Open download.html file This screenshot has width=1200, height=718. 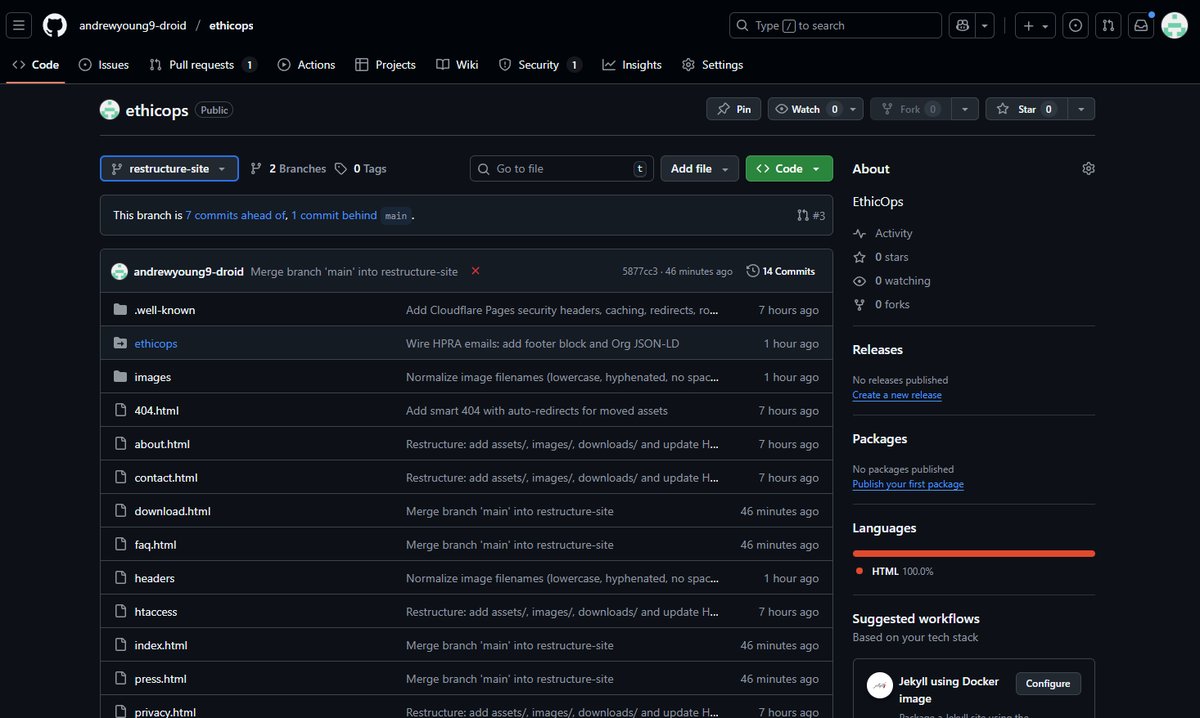[x=173, y=511]
